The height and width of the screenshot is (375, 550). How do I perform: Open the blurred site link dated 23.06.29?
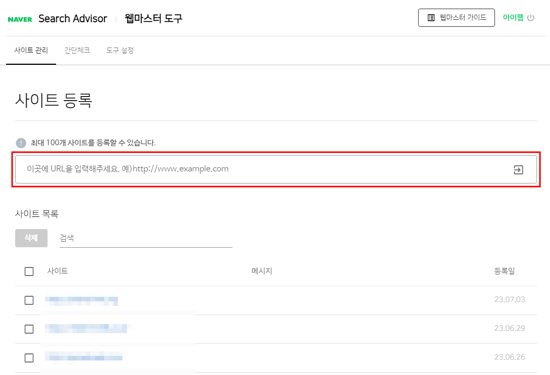coord(86,329)
